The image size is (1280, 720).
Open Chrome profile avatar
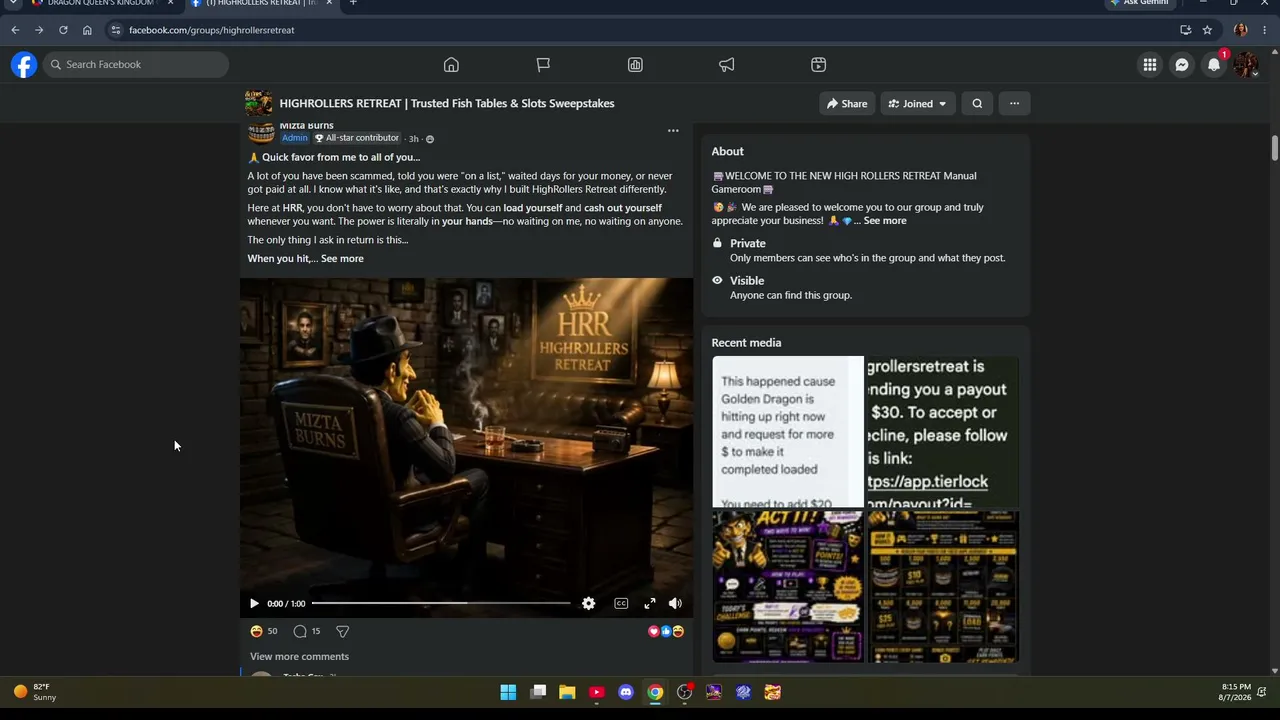(x=1240, y=30)
